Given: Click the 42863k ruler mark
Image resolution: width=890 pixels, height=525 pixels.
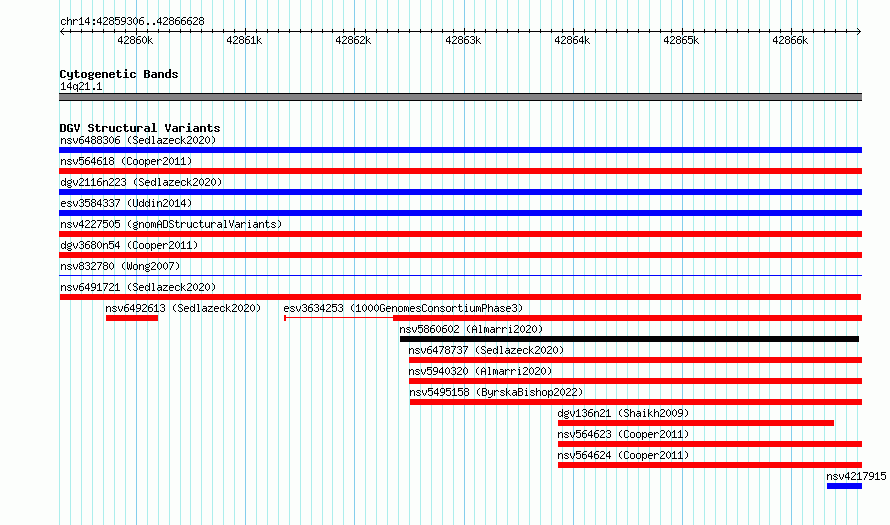Looking at the screenshot, I should click(x=463, y=40).
